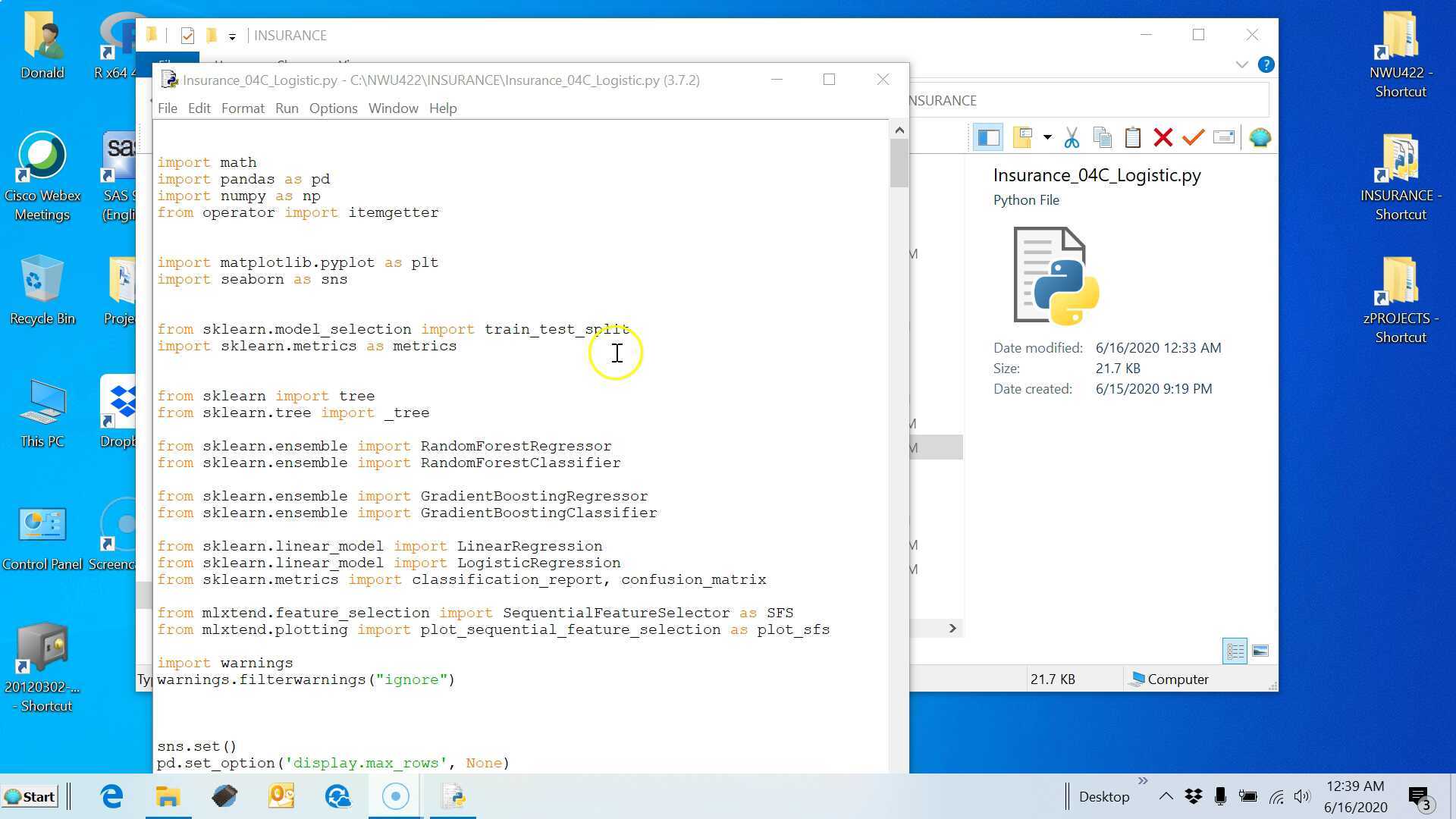Switch to thumbnails view in the status bar

click(1260, 650)
